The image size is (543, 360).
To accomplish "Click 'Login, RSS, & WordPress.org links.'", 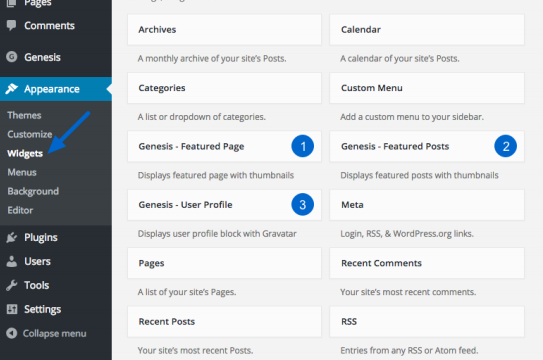I will 407,234.
